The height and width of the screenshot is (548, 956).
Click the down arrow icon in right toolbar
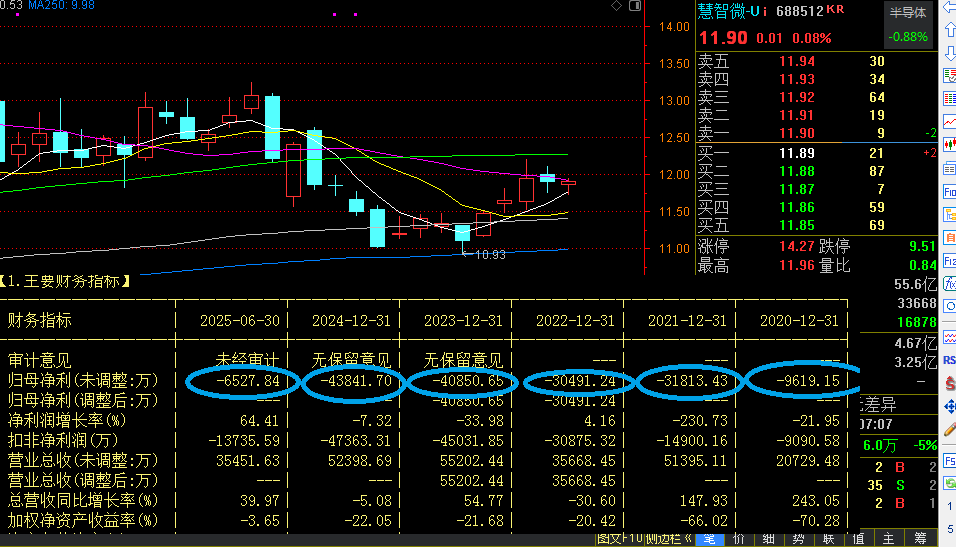(x=950, y=52)
